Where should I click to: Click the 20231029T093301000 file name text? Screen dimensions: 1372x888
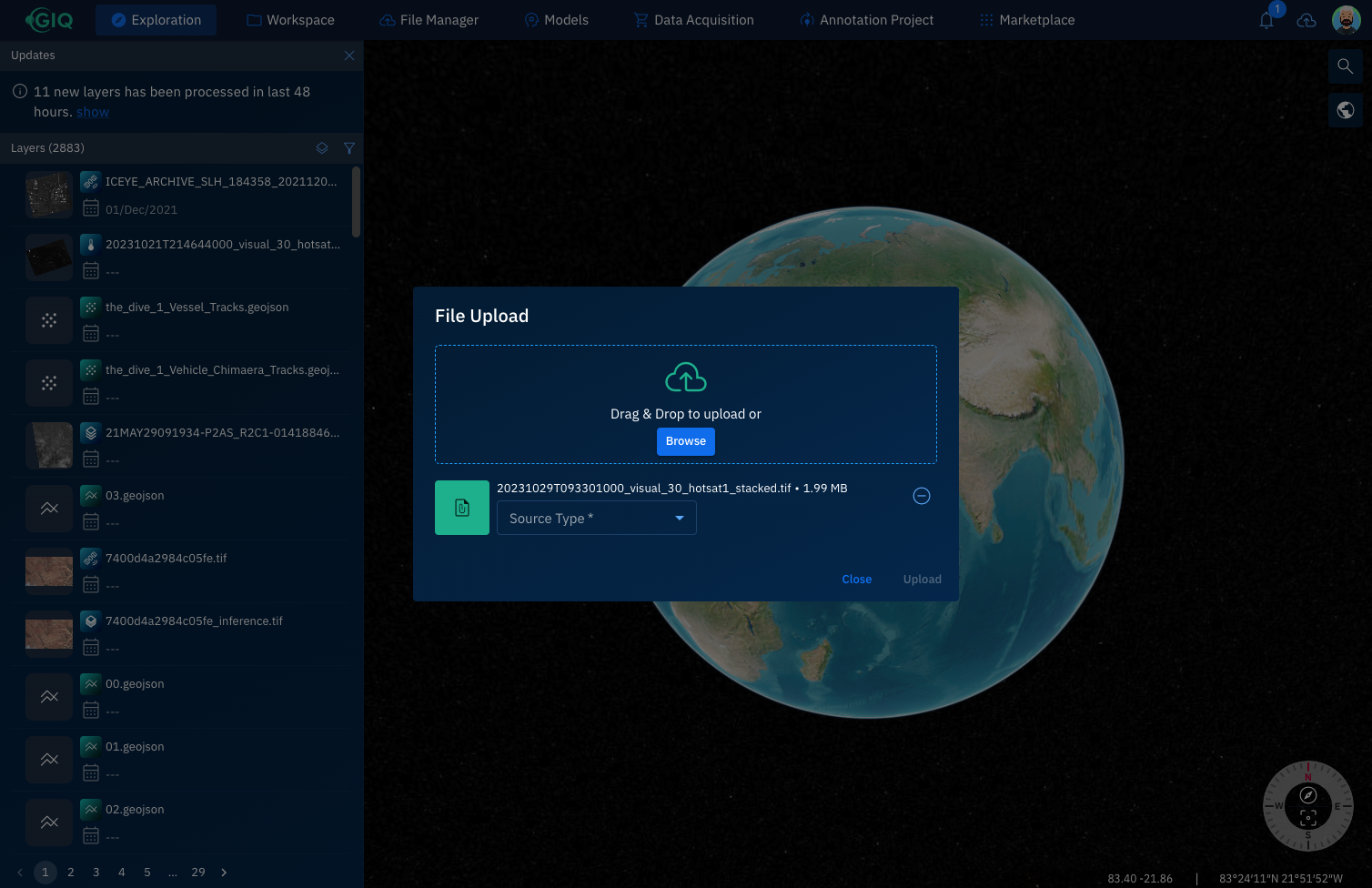tap(644, 489)
